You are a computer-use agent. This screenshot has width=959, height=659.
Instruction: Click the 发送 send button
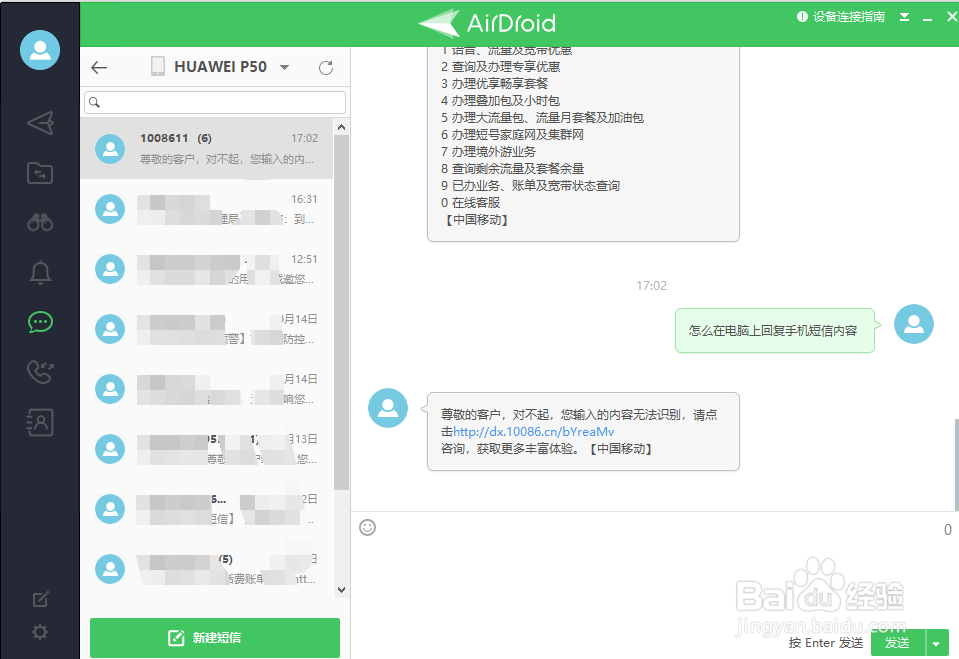898,643
